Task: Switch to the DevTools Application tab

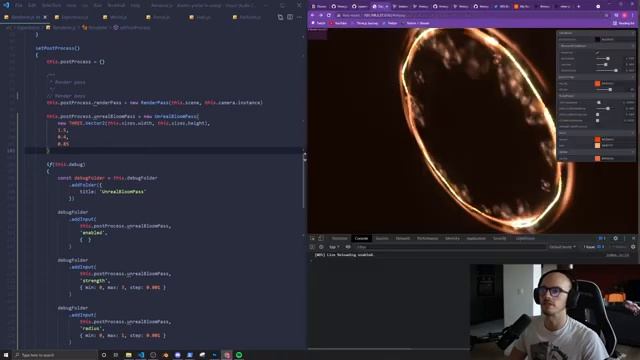Action: (476, 238)
